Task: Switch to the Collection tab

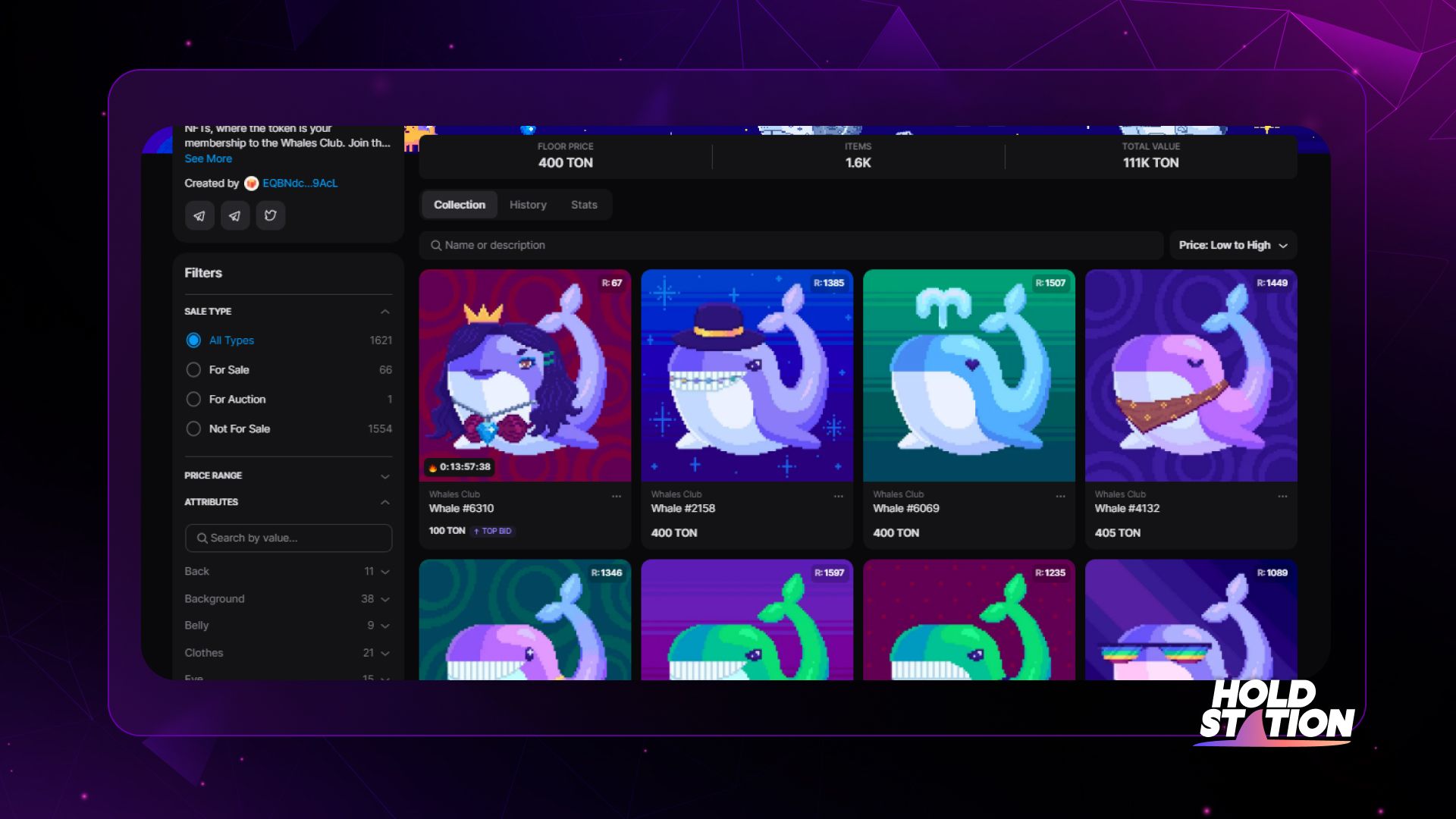Action: (460, 205)
